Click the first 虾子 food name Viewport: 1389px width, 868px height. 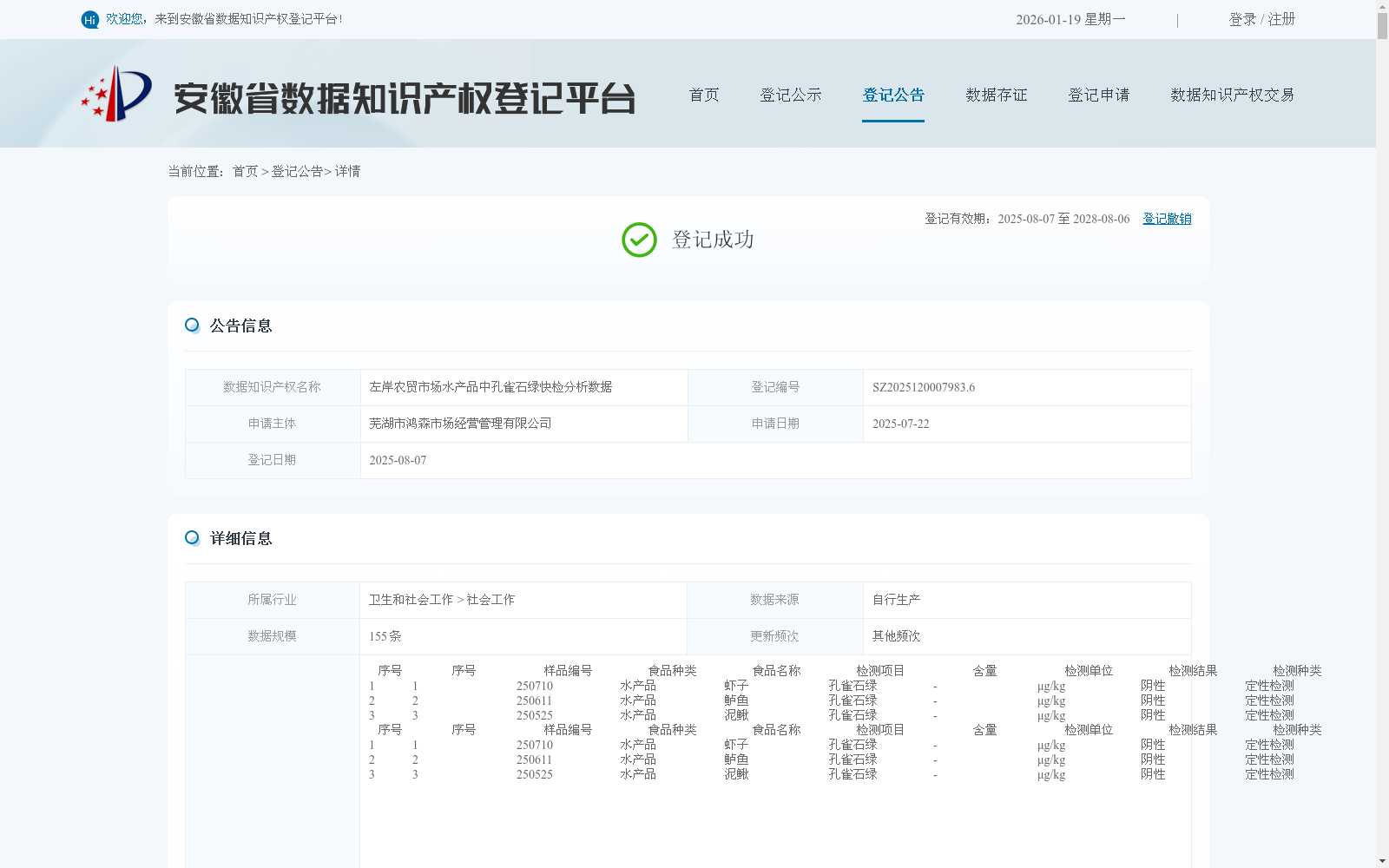(x=736, y=686)
